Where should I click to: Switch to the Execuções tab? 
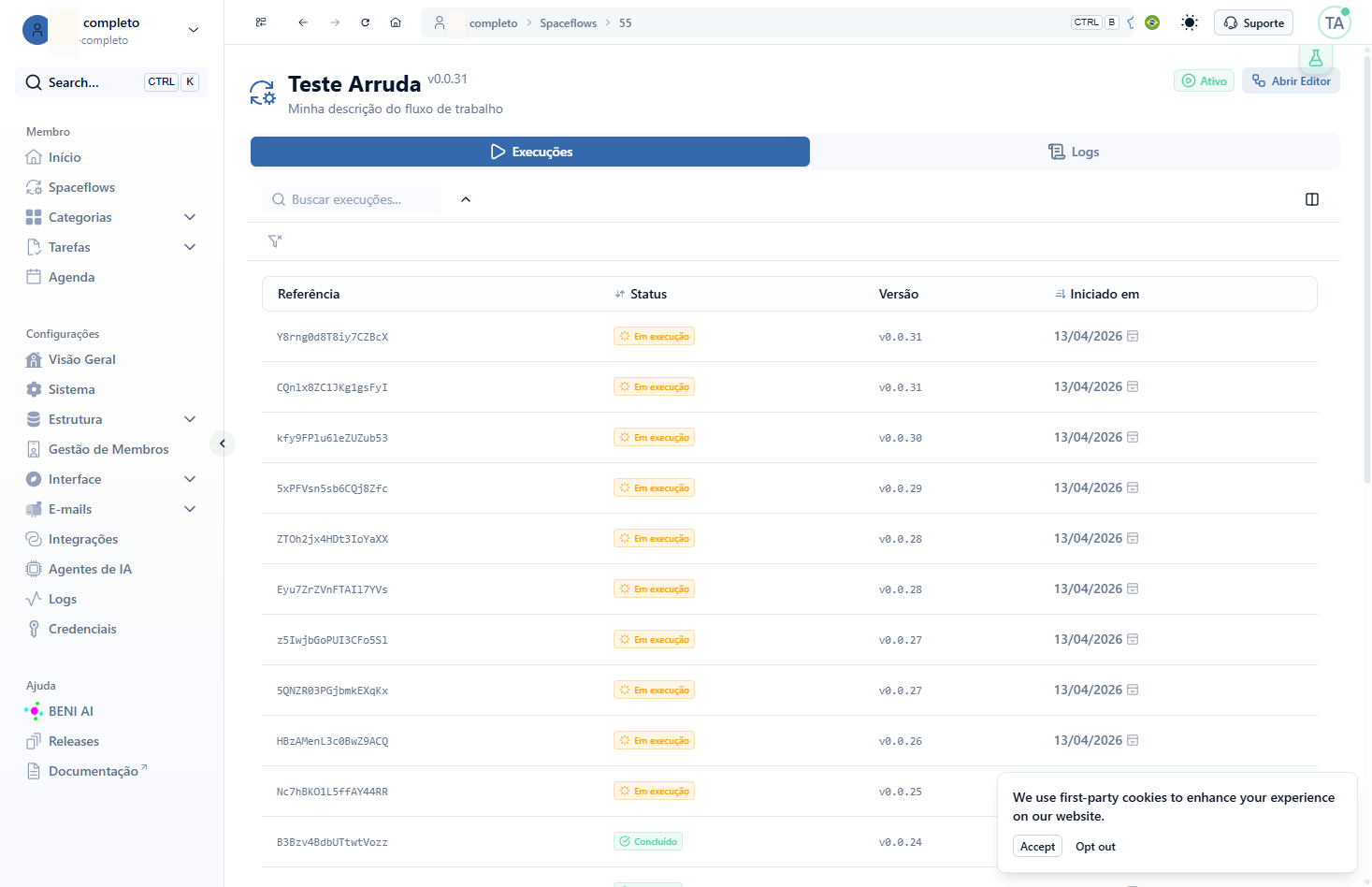[530, 152]
